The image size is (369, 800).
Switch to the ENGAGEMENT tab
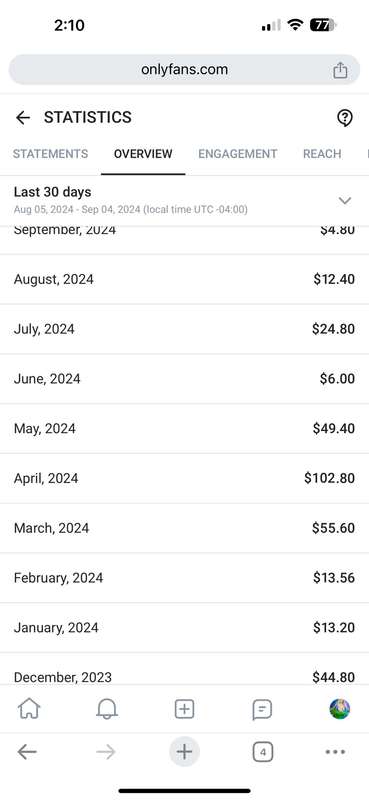(238, 154)
